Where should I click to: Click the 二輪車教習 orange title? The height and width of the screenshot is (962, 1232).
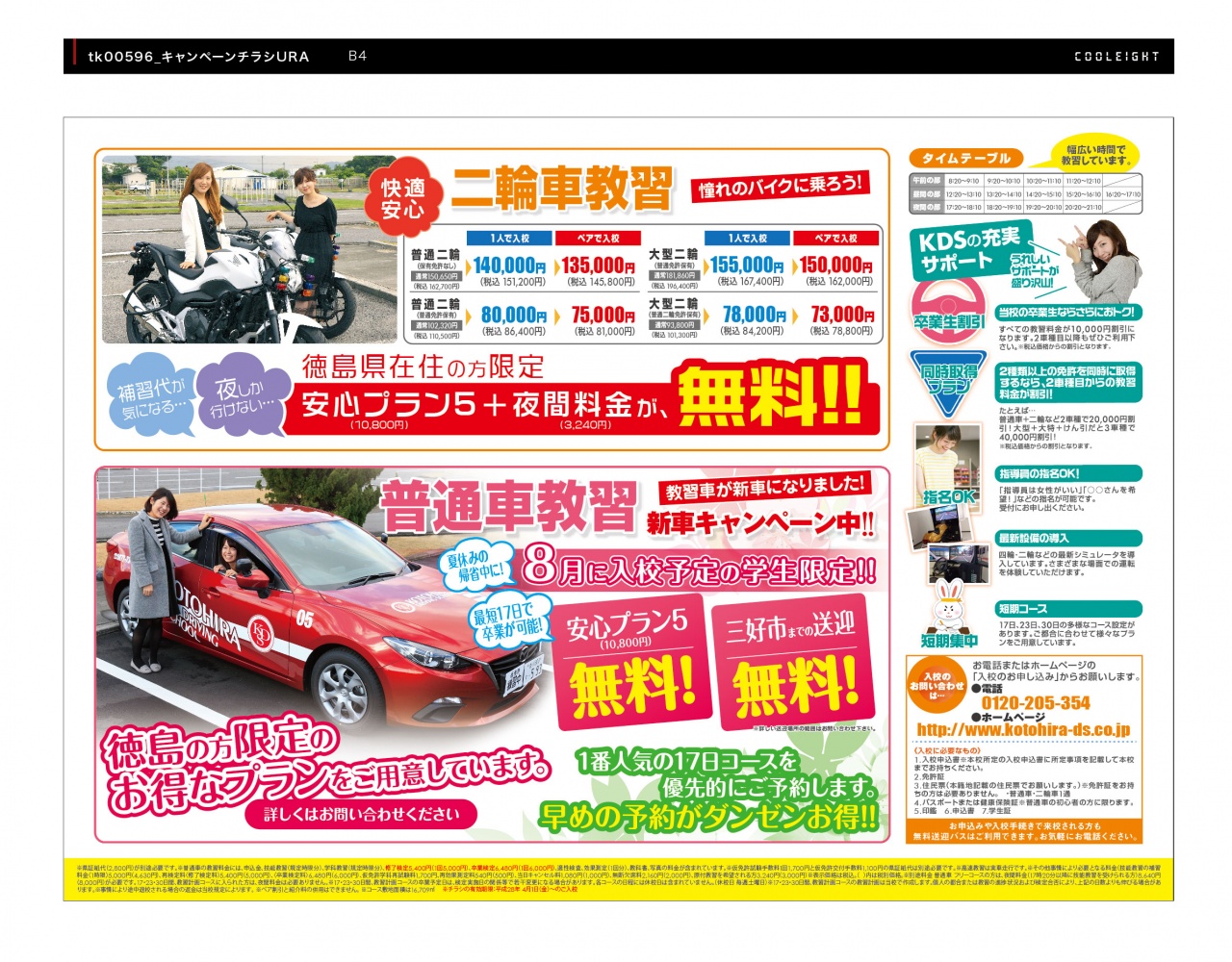(x=560, y=189)
